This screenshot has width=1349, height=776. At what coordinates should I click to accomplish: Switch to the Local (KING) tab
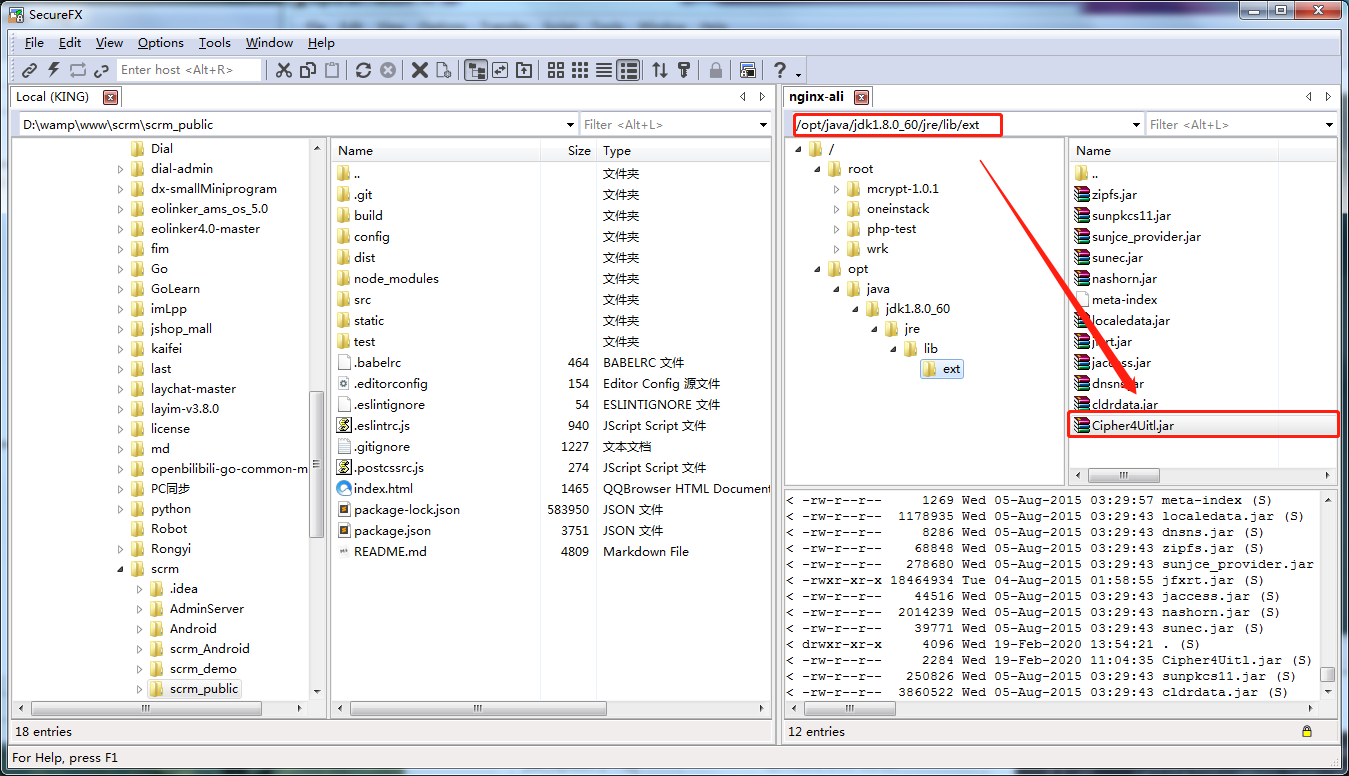(53, 97)
